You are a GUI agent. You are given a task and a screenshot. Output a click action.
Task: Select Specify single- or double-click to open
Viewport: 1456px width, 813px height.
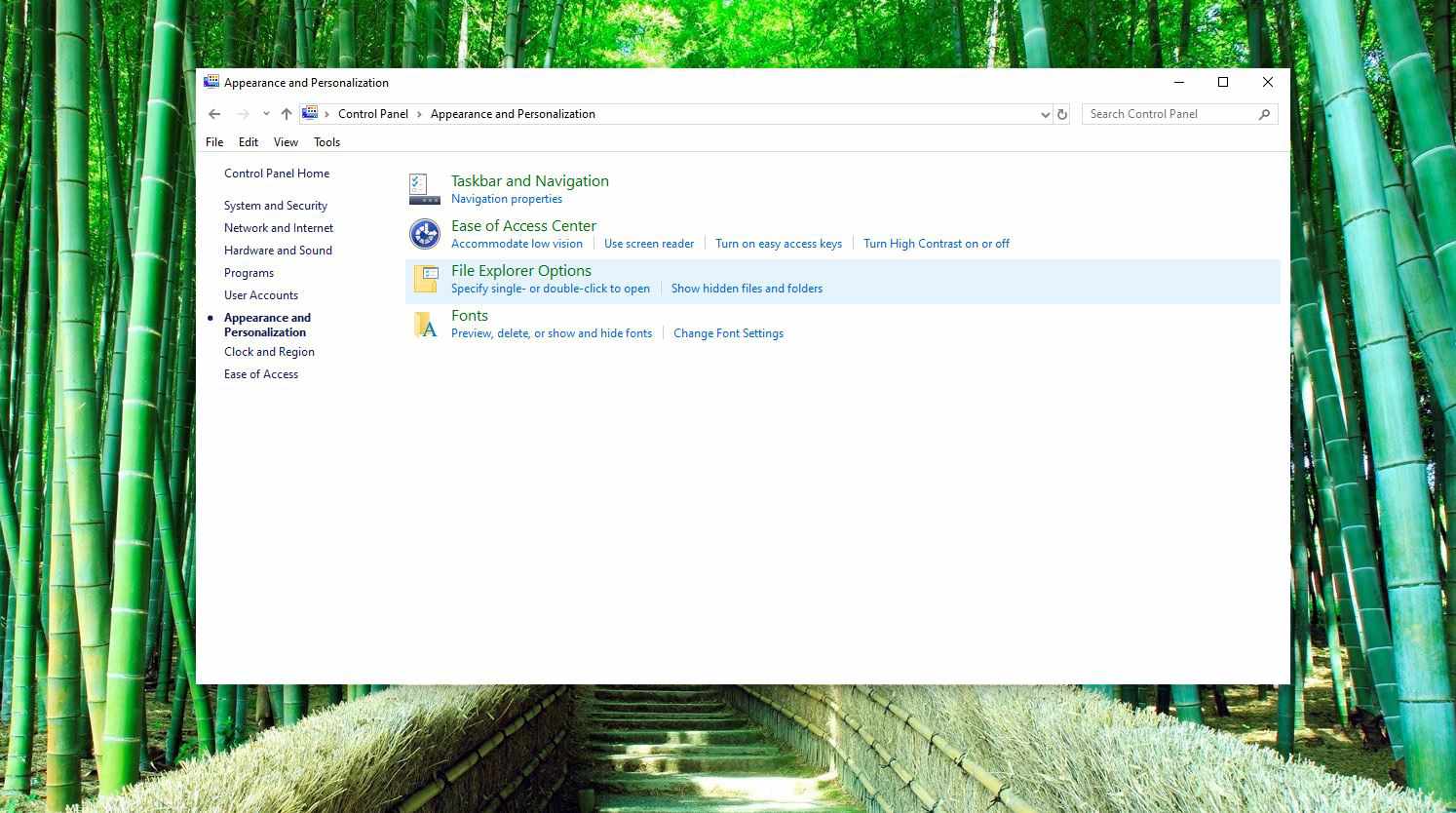pos(551,289)
